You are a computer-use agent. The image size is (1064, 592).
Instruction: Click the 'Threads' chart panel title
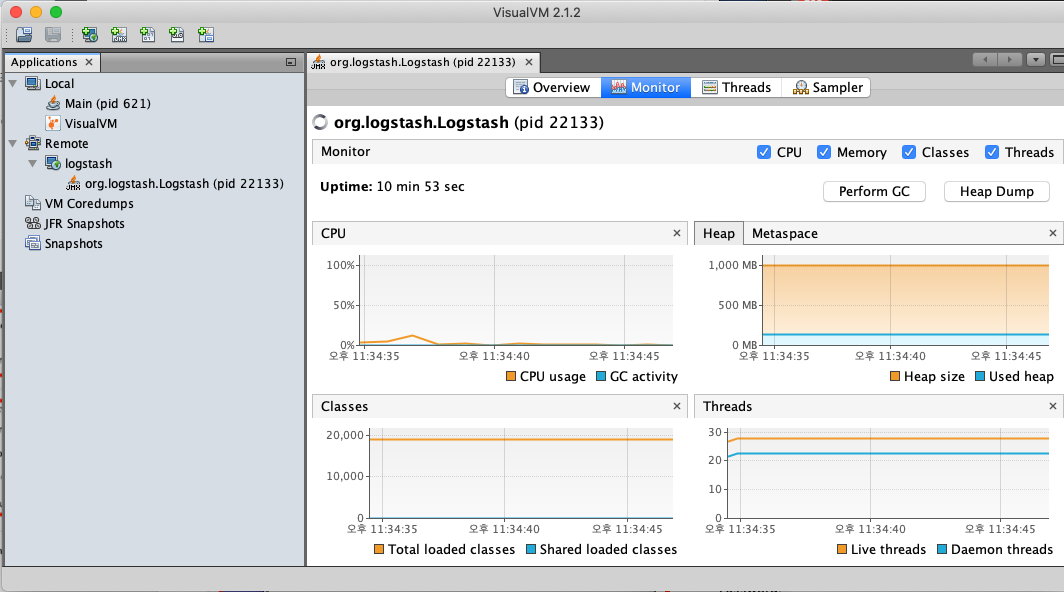727,406
